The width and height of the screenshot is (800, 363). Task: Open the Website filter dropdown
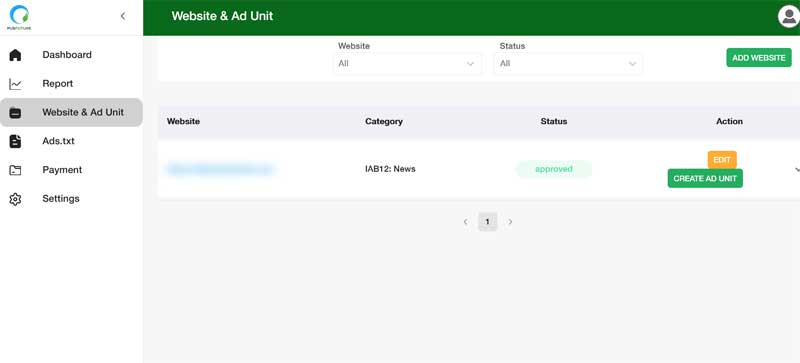tap(407, 64)
